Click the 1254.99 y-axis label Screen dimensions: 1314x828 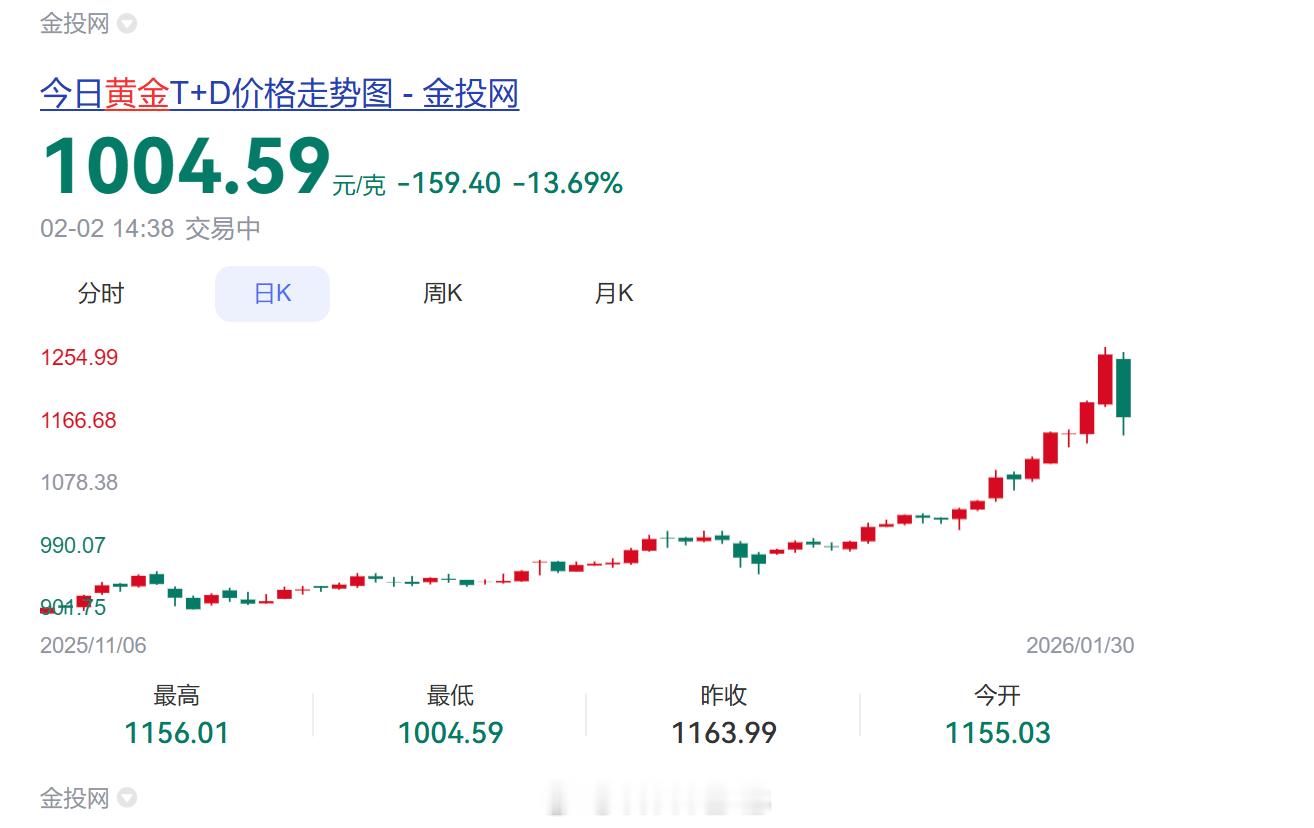(x=79, y=357)
